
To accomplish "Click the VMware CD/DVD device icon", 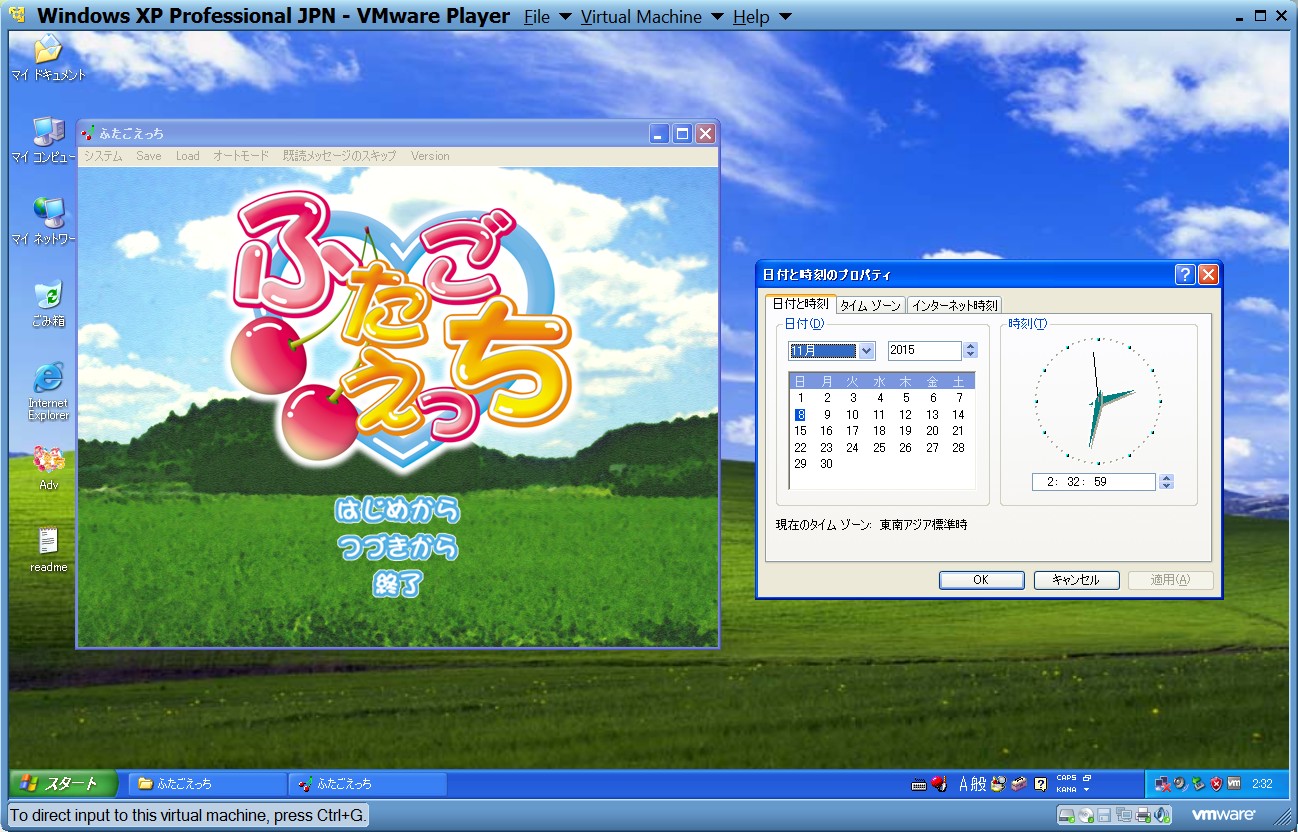I will point(1086,815).
